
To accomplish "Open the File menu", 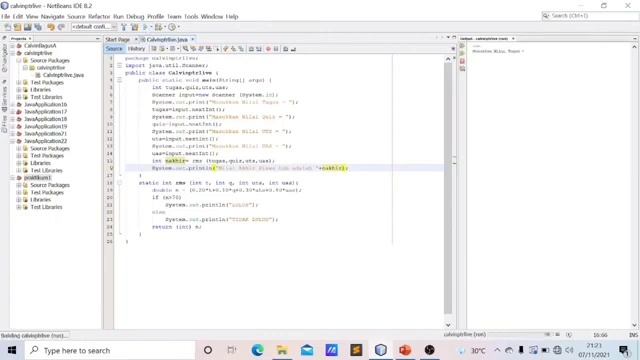I will point(5,17).
